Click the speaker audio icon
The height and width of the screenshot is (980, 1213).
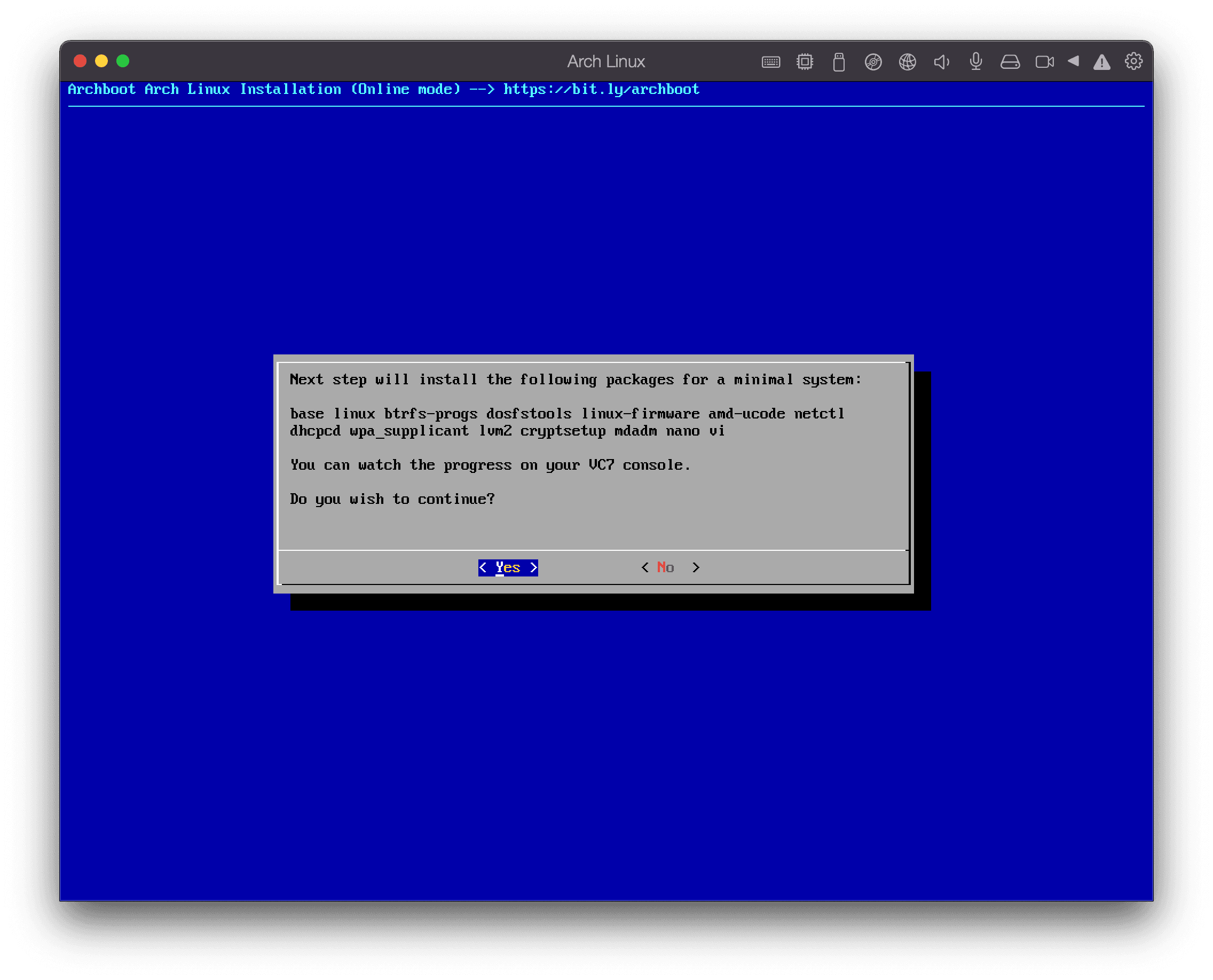(x=941, y=61)
